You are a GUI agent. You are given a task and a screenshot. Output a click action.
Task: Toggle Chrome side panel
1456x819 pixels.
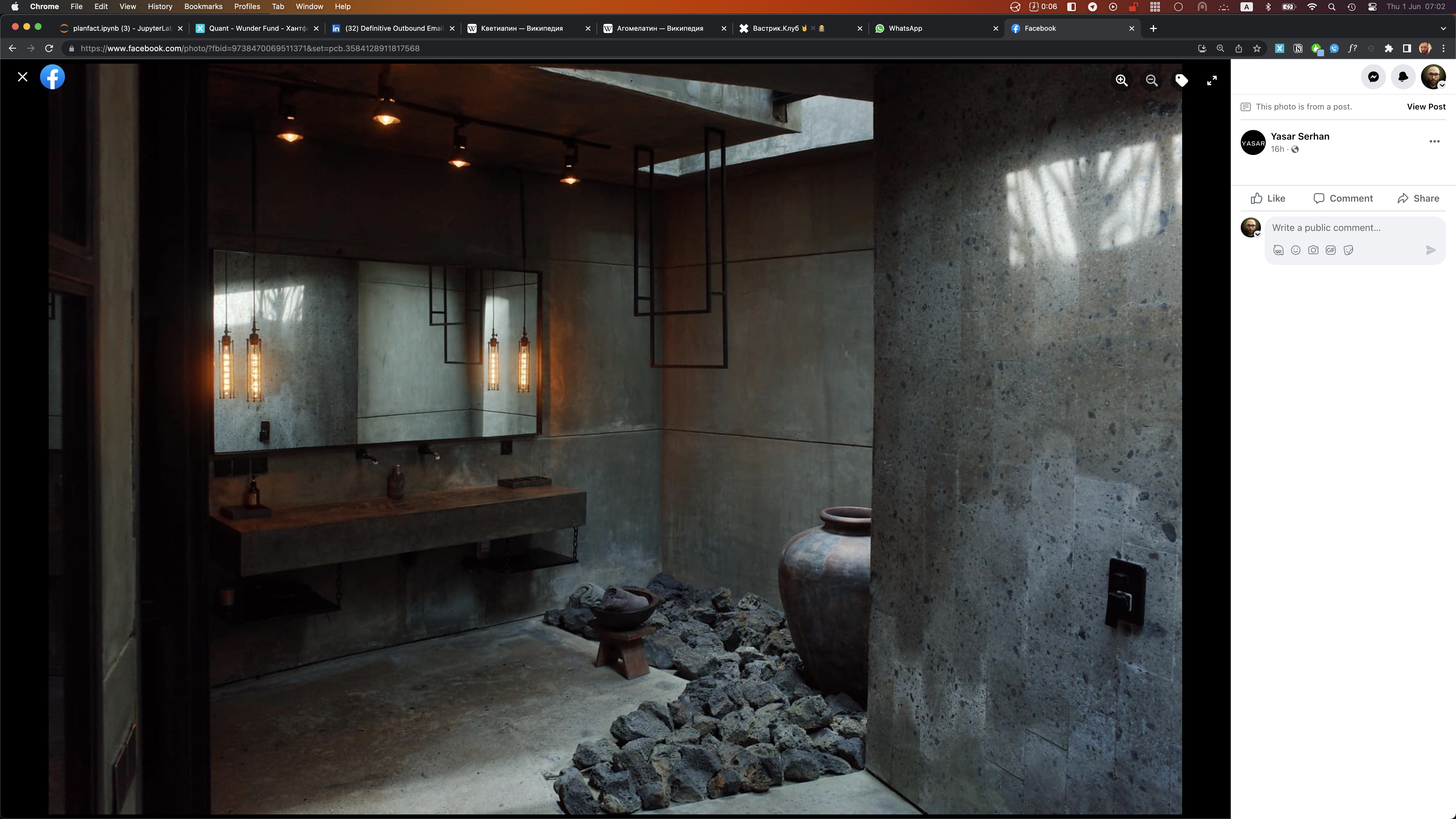pyautogui.click(x=1406, y=49)
